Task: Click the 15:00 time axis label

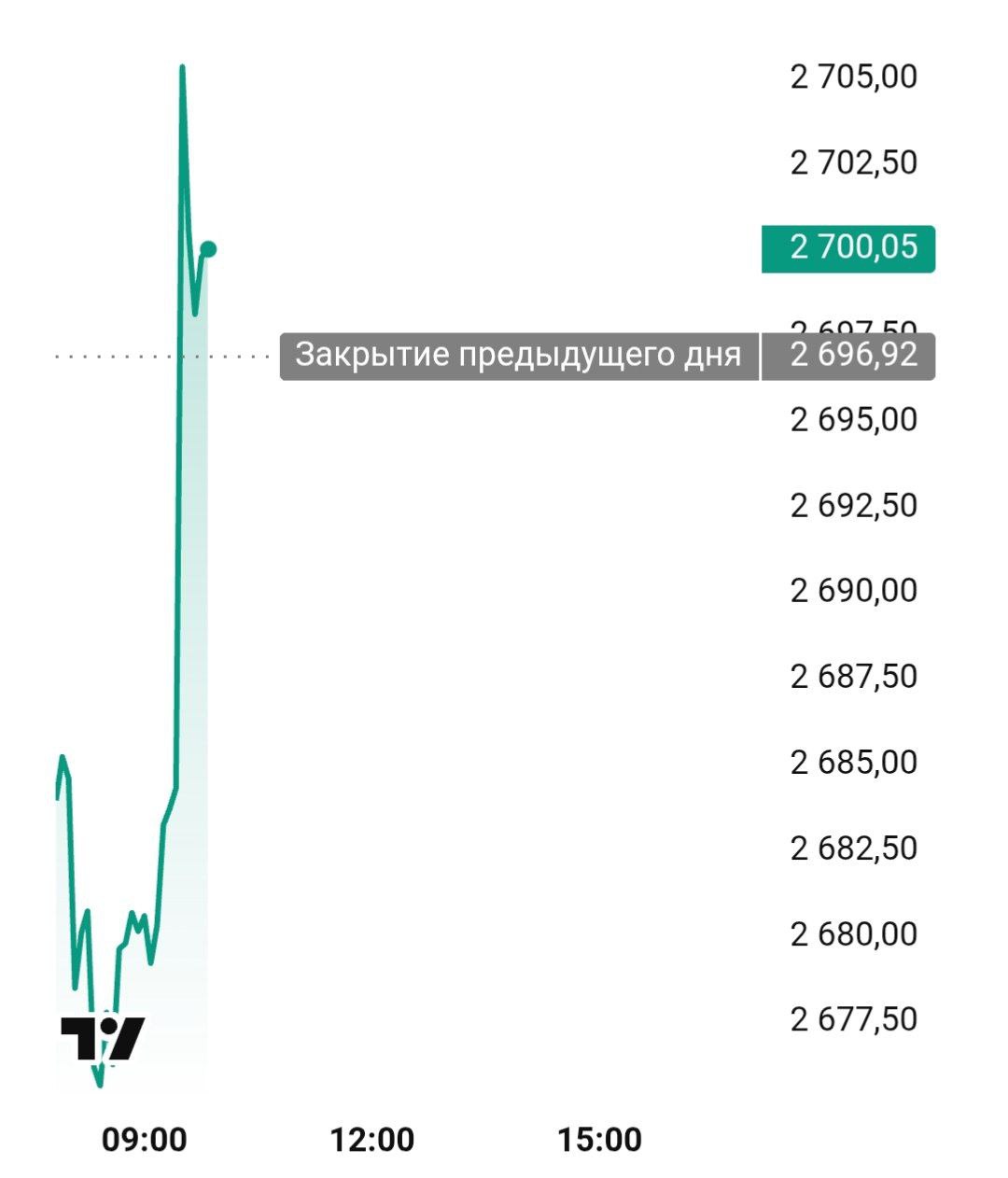Action: 599,1140
